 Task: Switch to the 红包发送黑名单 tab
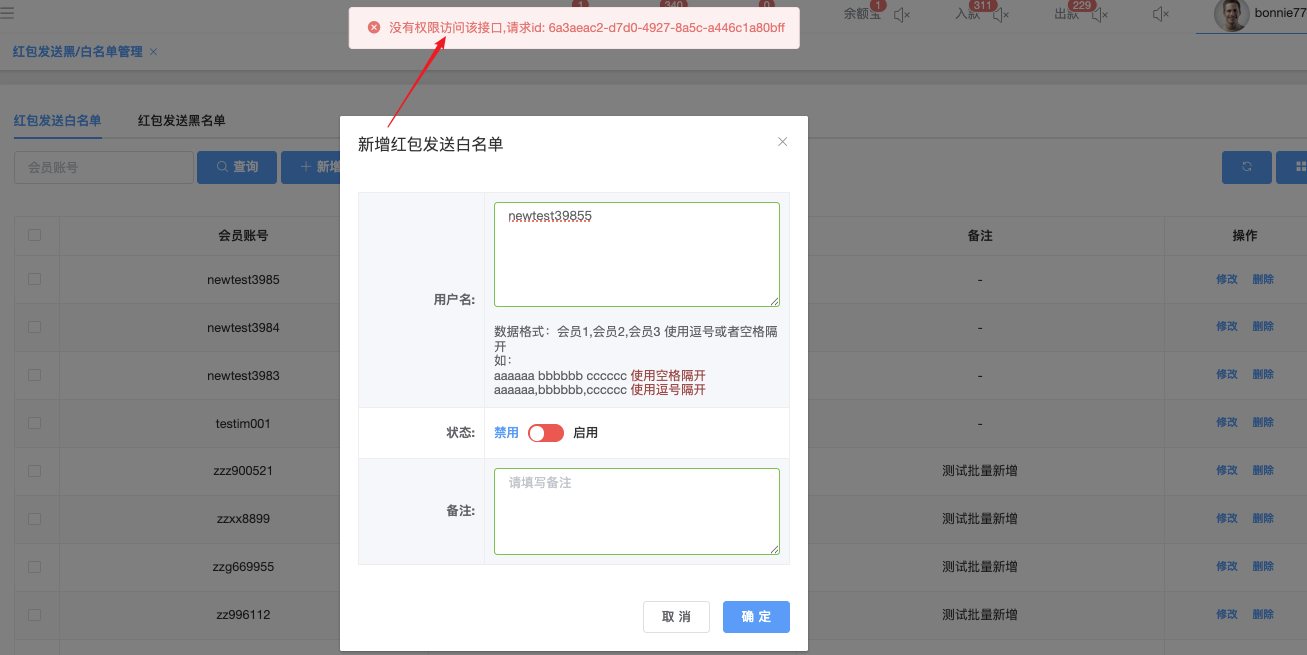(x=181, y=121)
